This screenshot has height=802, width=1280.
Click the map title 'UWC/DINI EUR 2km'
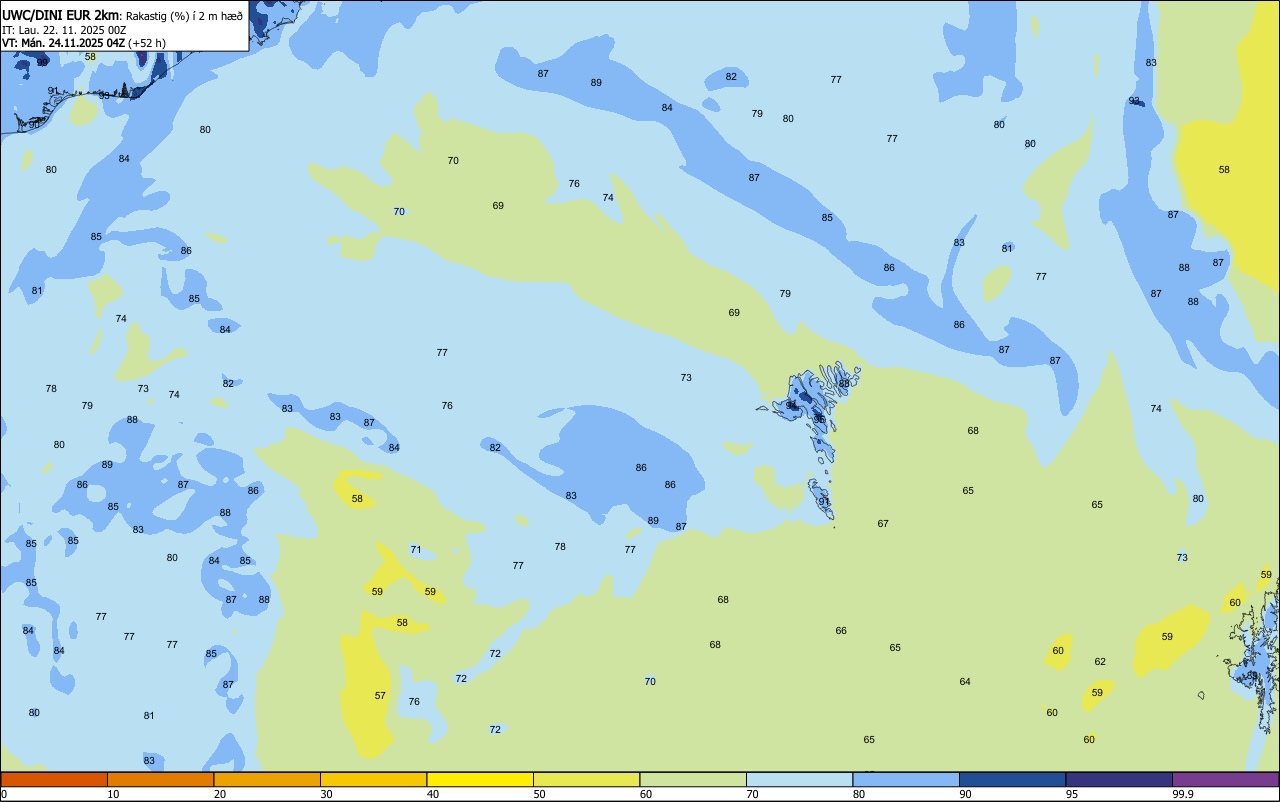(x=61, y=15)
